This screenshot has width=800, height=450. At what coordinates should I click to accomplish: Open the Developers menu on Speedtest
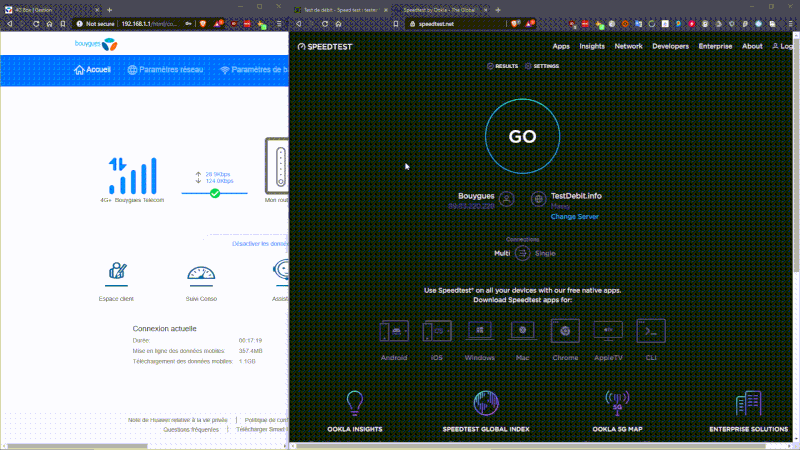[x=670, y=46]
